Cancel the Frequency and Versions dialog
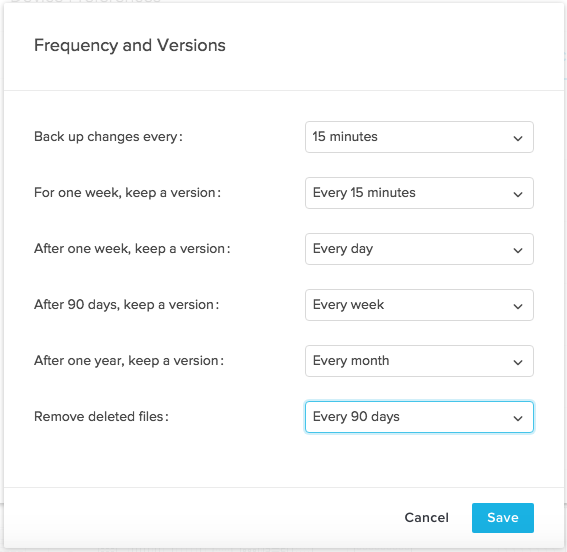Viewport: 567px width, 552px height. pos(426,518)
